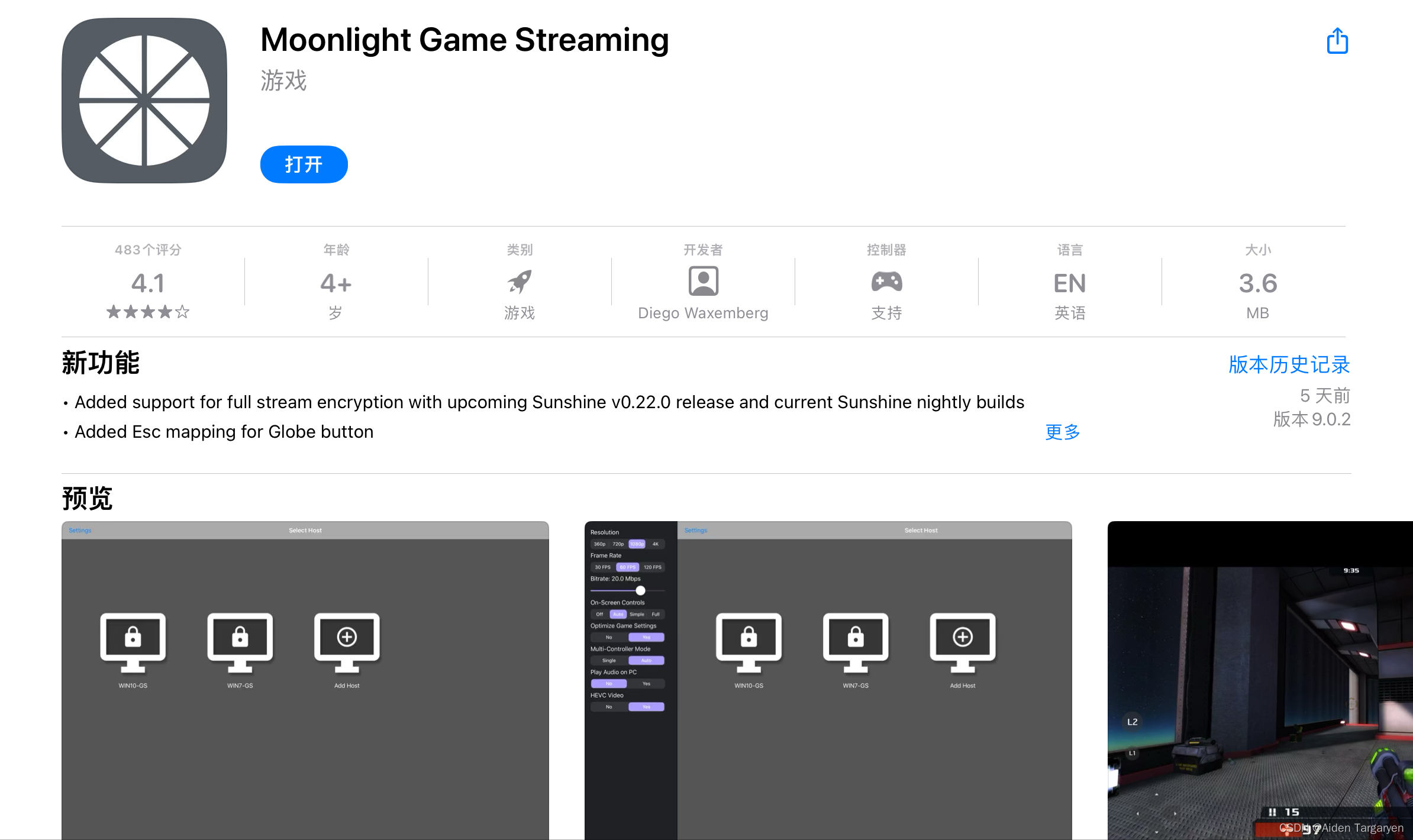
Task: Set On-Screen Controls to Simple
Action: (x=637, y=614)
